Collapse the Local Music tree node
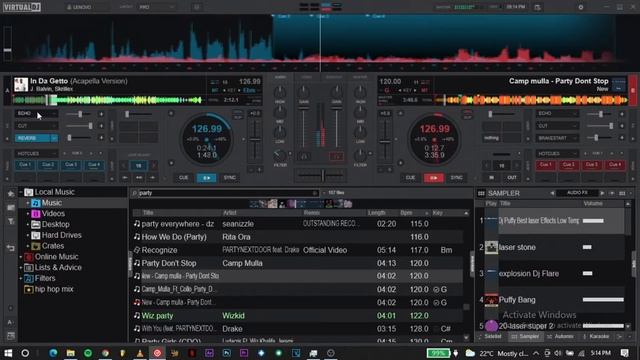The width and height of the screenshot is (640, 360). pyautogui.click(x=21, y=192)
